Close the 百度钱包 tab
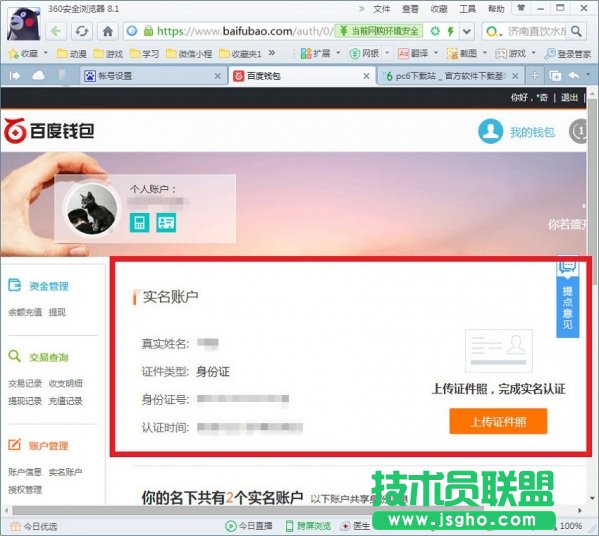Image resolution: width=599 pixels, height=536 pixels. [366, 76]
